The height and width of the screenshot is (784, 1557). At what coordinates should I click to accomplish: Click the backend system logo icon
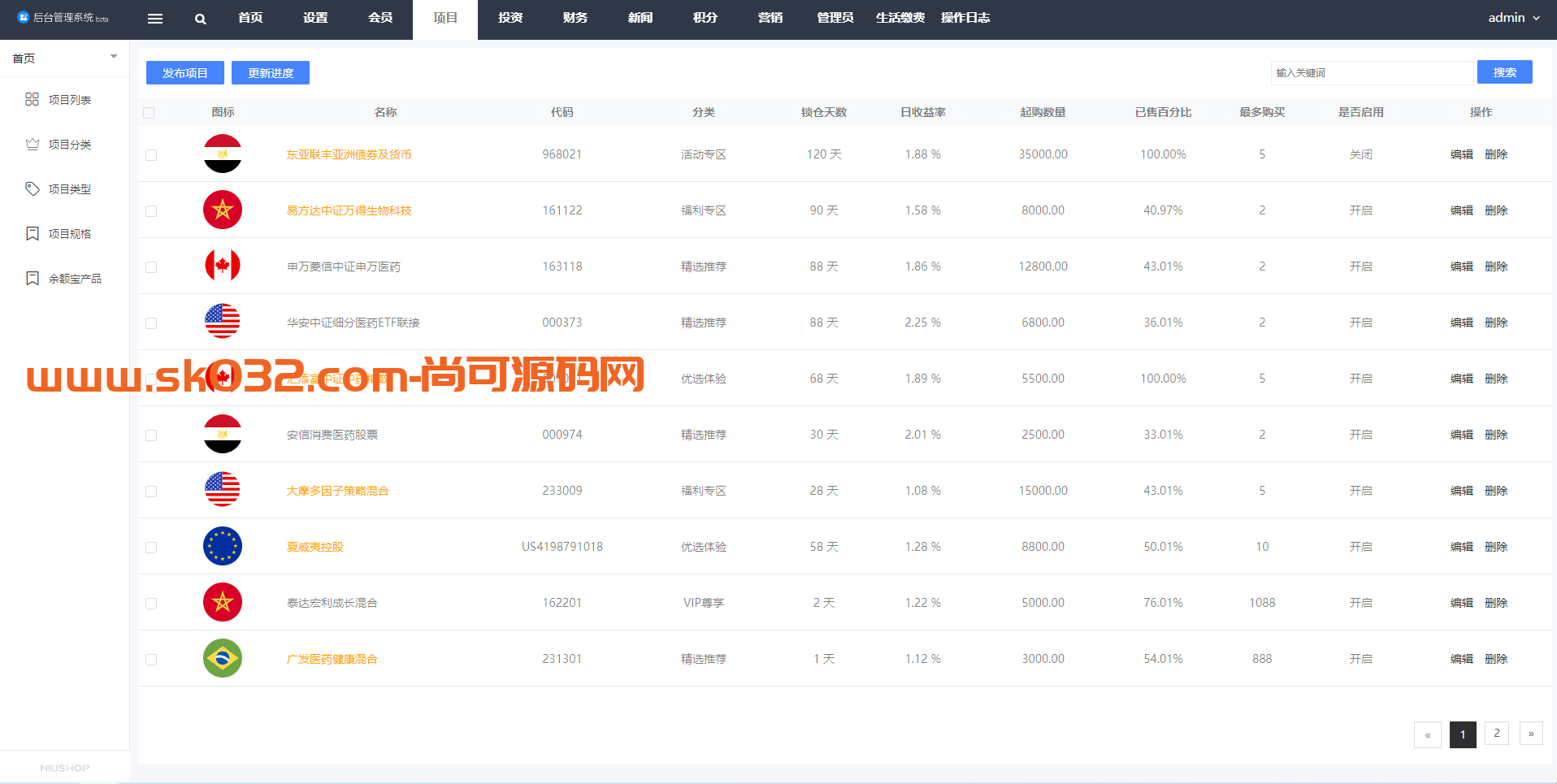click(x=23, y=17)
